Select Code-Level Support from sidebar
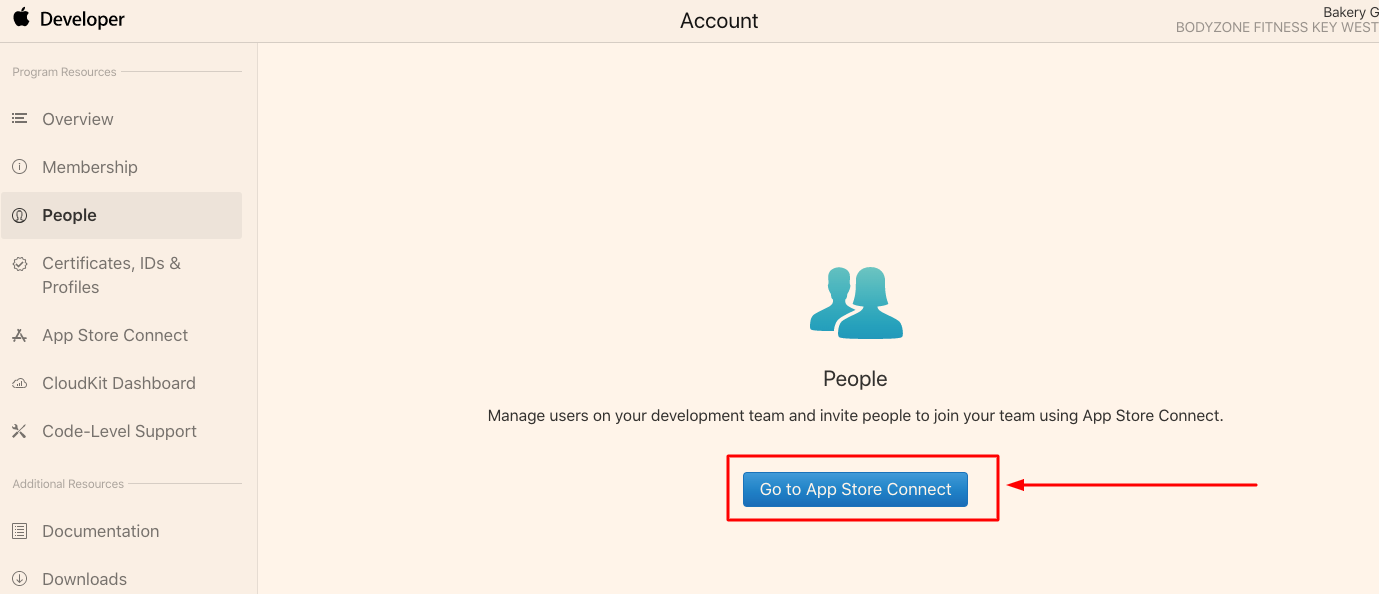 [119, 431]
